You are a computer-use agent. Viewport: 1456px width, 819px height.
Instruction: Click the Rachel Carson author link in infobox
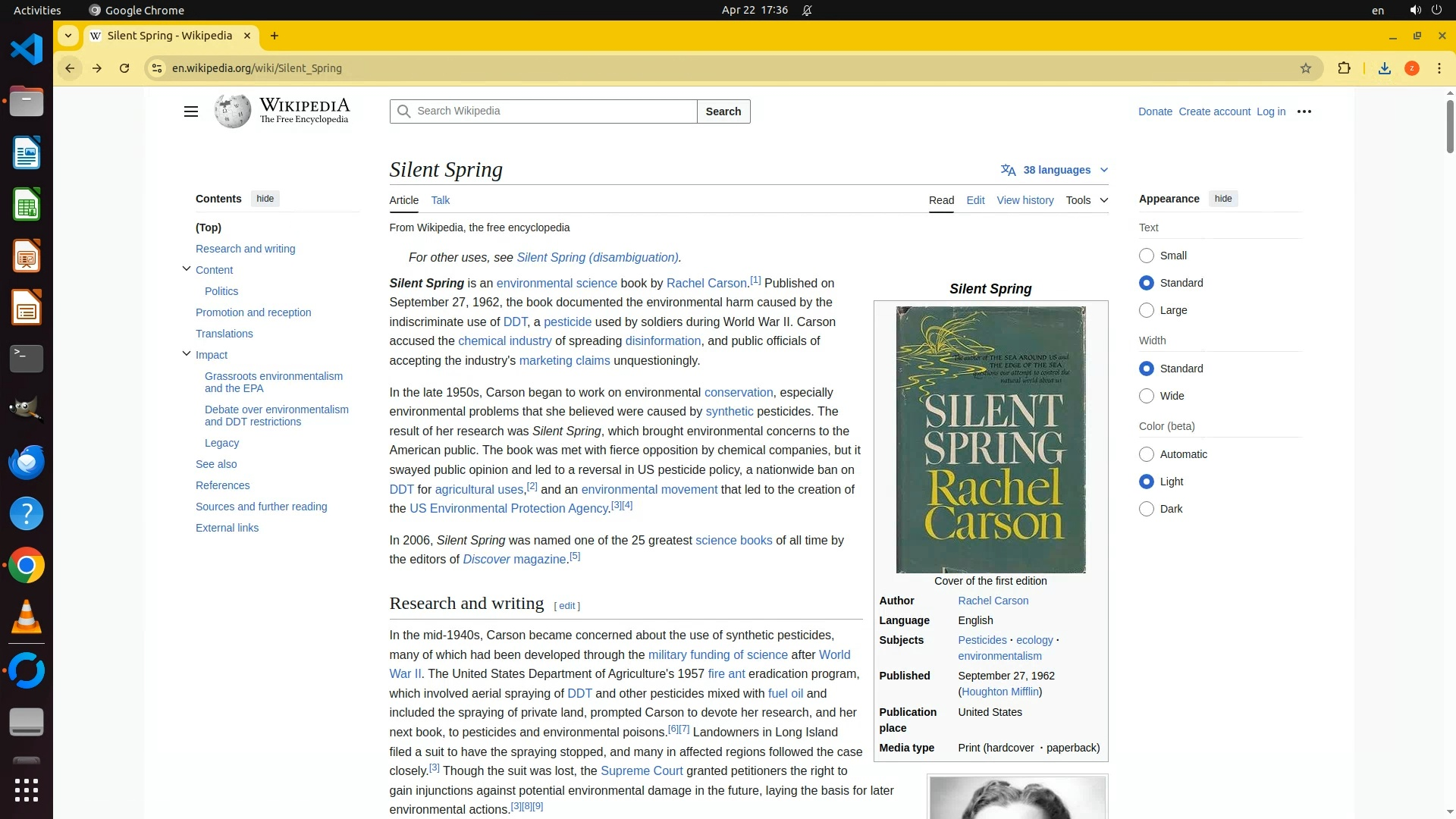point(993,601)
